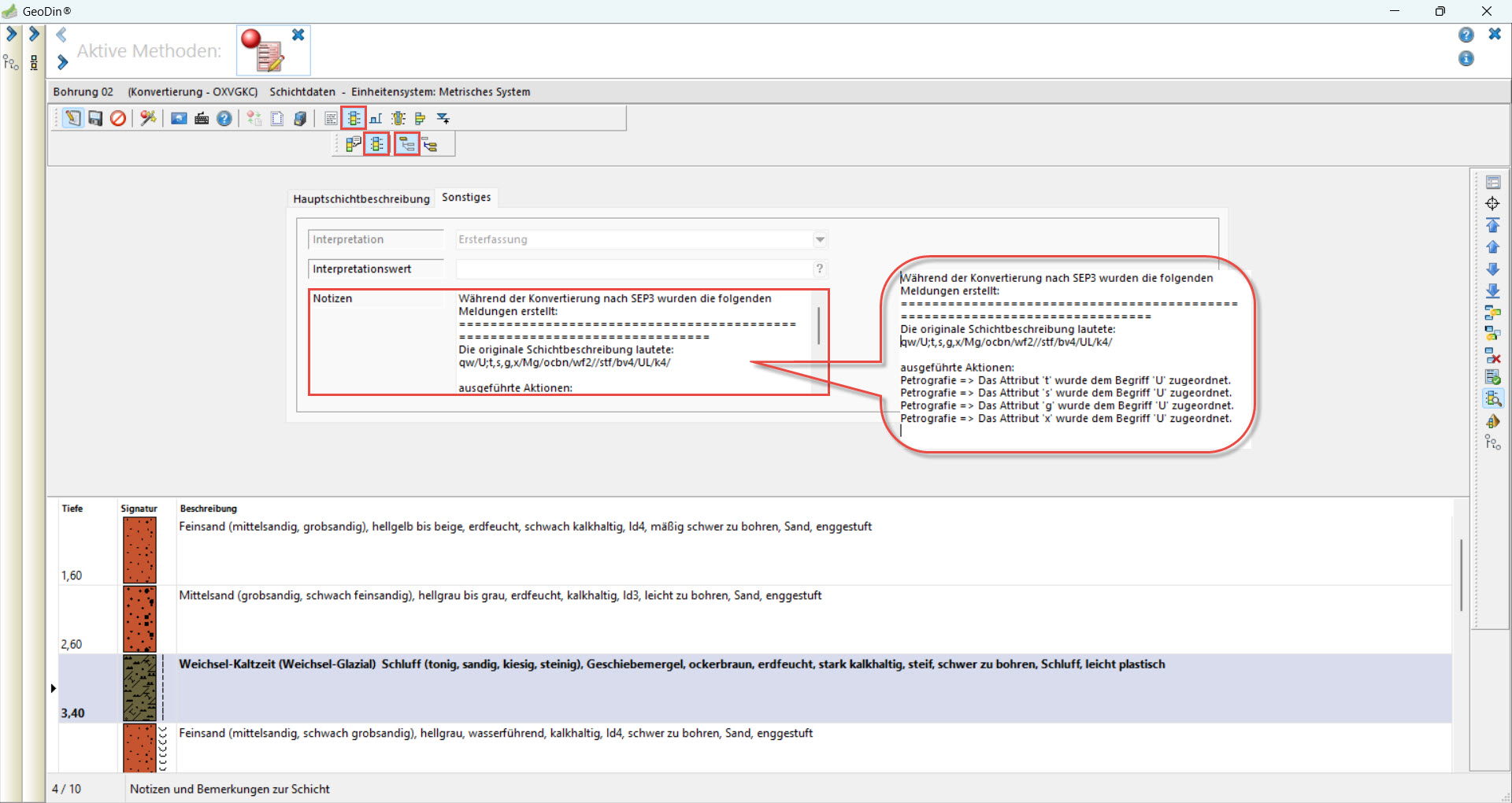Close the active method with blue X

pos(298,35)
